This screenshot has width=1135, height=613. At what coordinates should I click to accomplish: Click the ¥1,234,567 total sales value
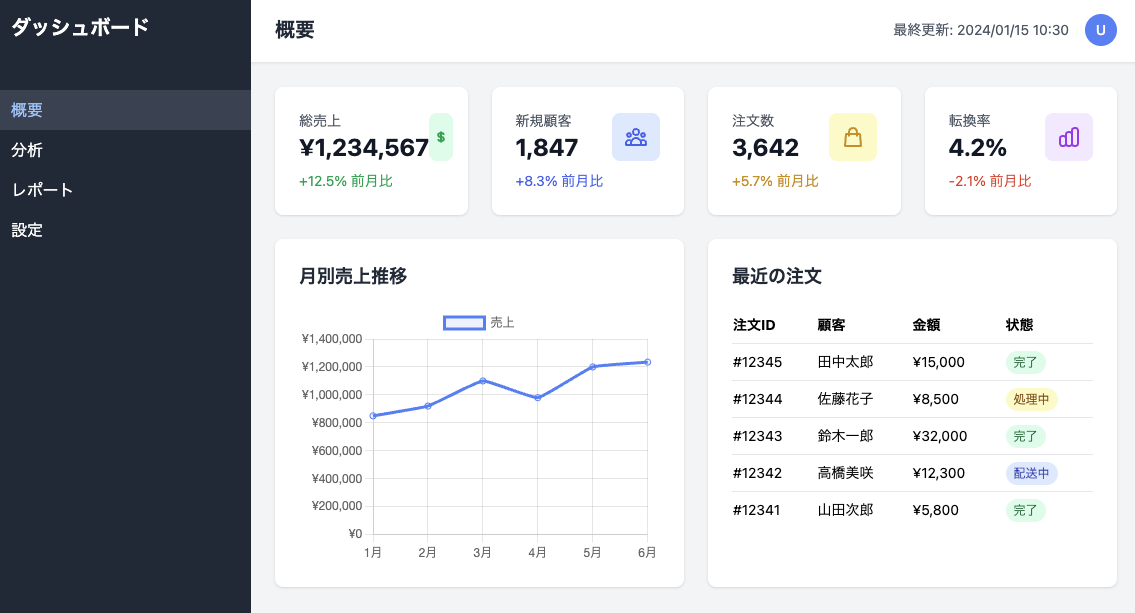364,148
